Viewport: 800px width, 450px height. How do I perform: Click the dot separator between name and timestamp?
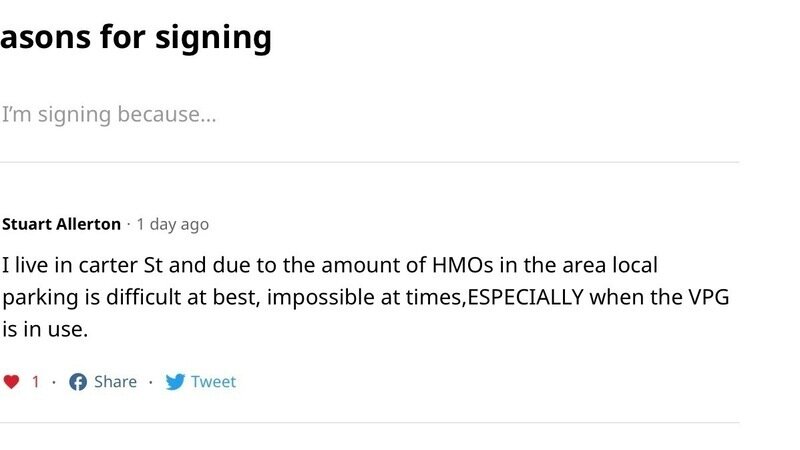(128, 224)
